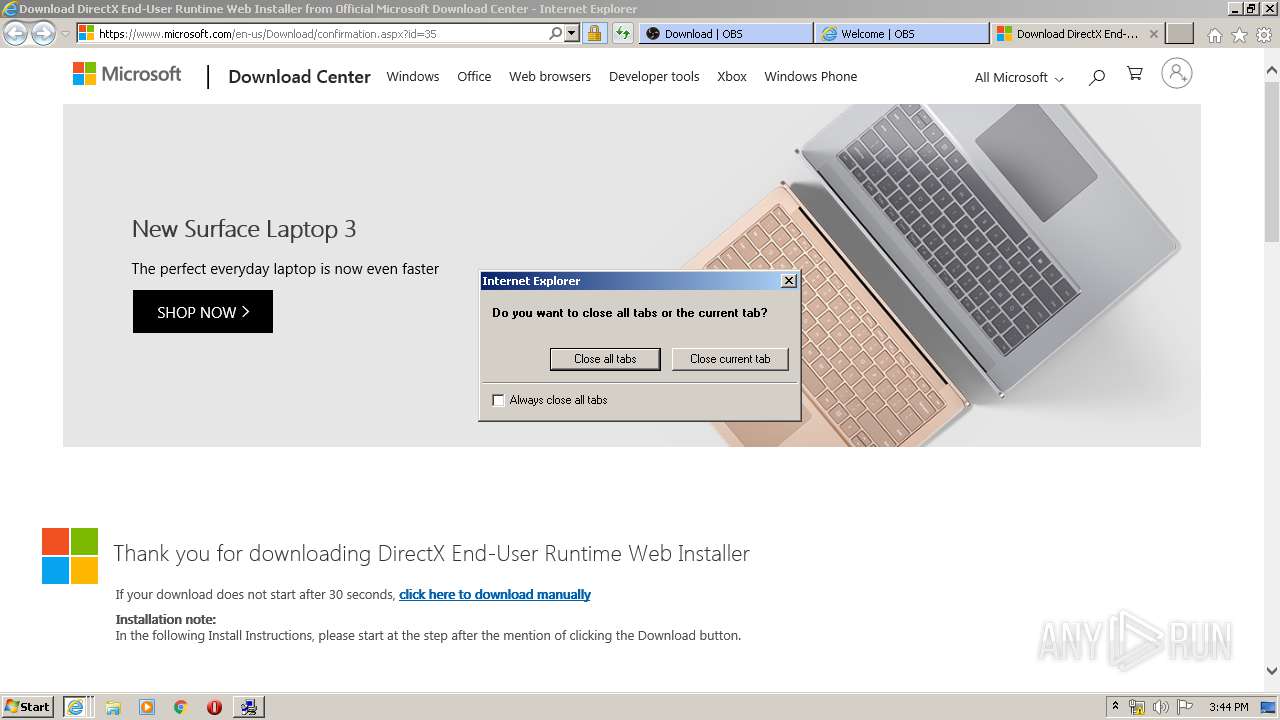
Task: Check the Always close all tabs checkbox
Action: click(x=498, y=400)
